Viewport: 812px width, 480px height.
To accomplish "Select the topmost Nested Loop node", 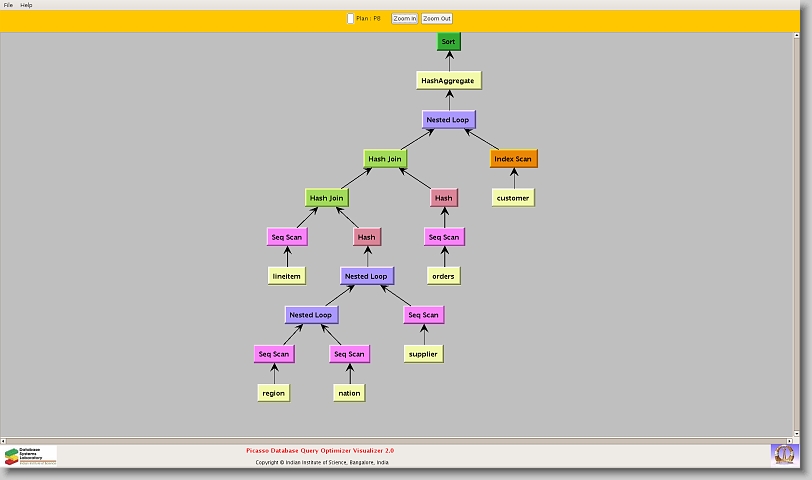I will (448, 120).
